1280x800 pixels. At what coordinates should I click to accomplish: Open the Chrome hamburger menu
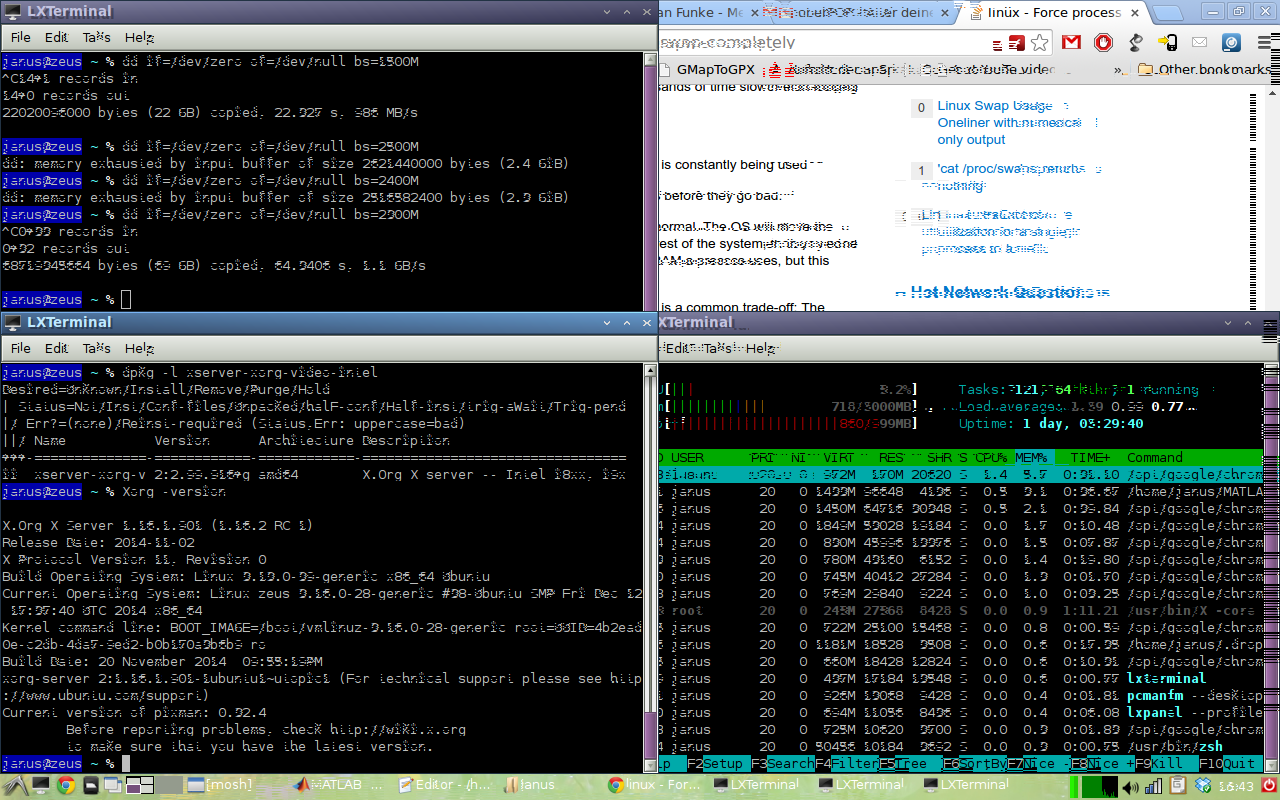coord(1264,43)
